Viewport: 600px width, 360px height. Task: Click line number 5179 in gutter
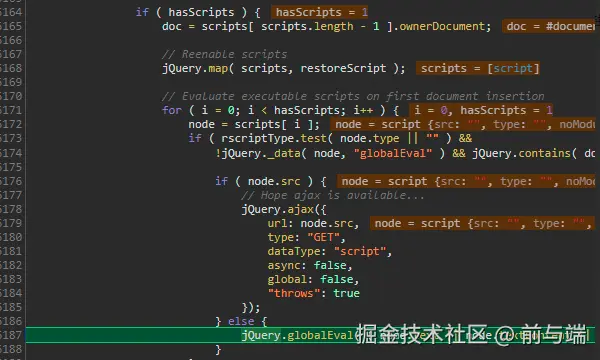coord(11,223)
